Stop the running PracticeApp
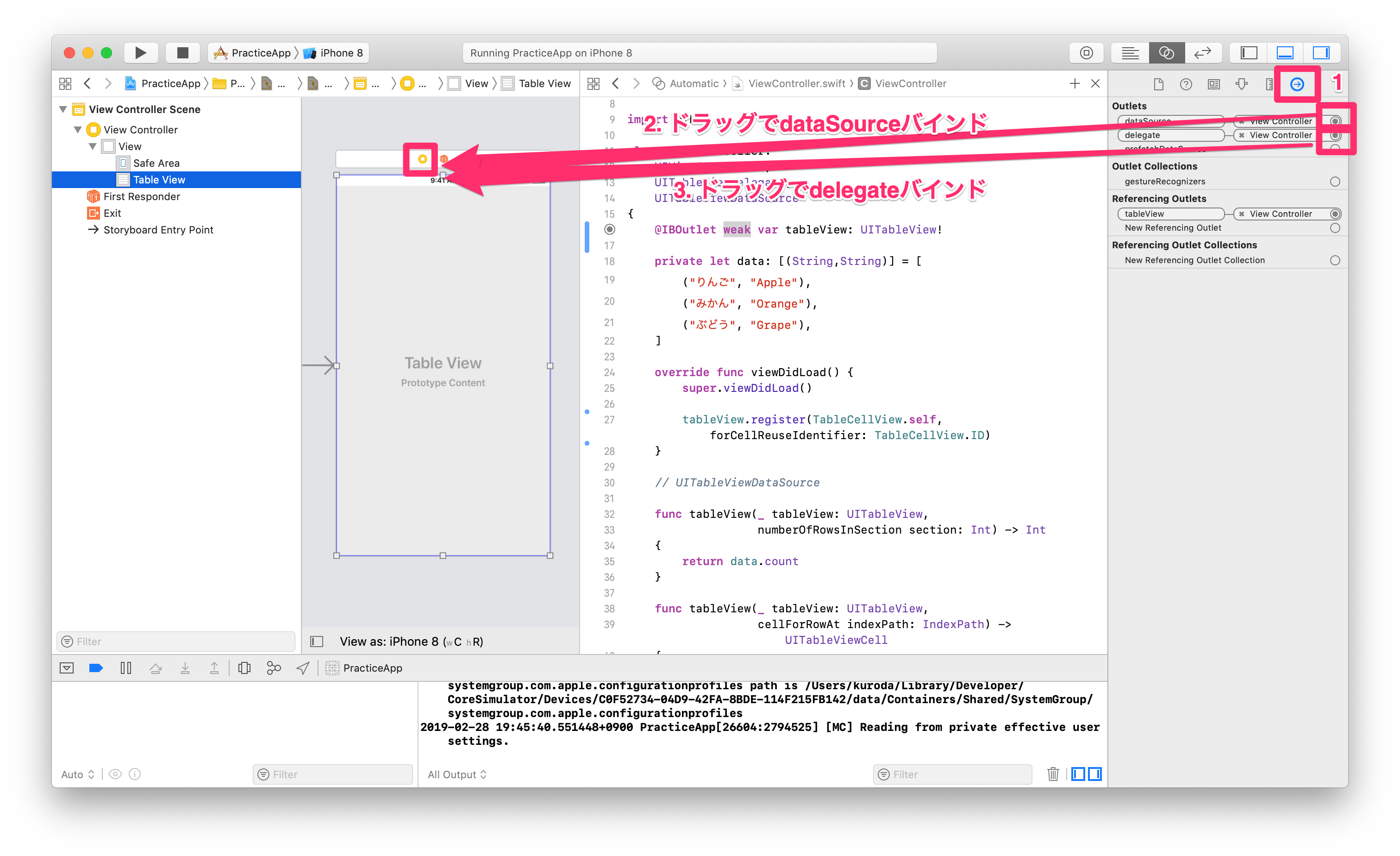 182,53
